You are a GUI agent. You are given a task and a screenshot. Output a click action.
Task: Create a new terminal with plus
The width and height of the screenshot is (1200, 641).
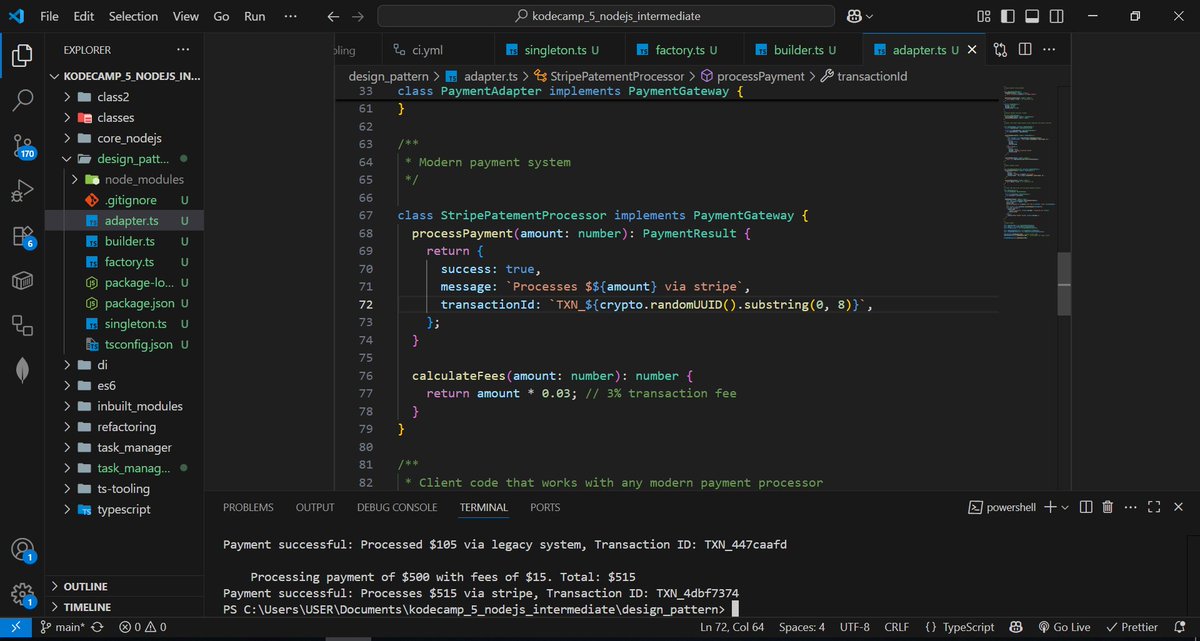click(1050, 507)
